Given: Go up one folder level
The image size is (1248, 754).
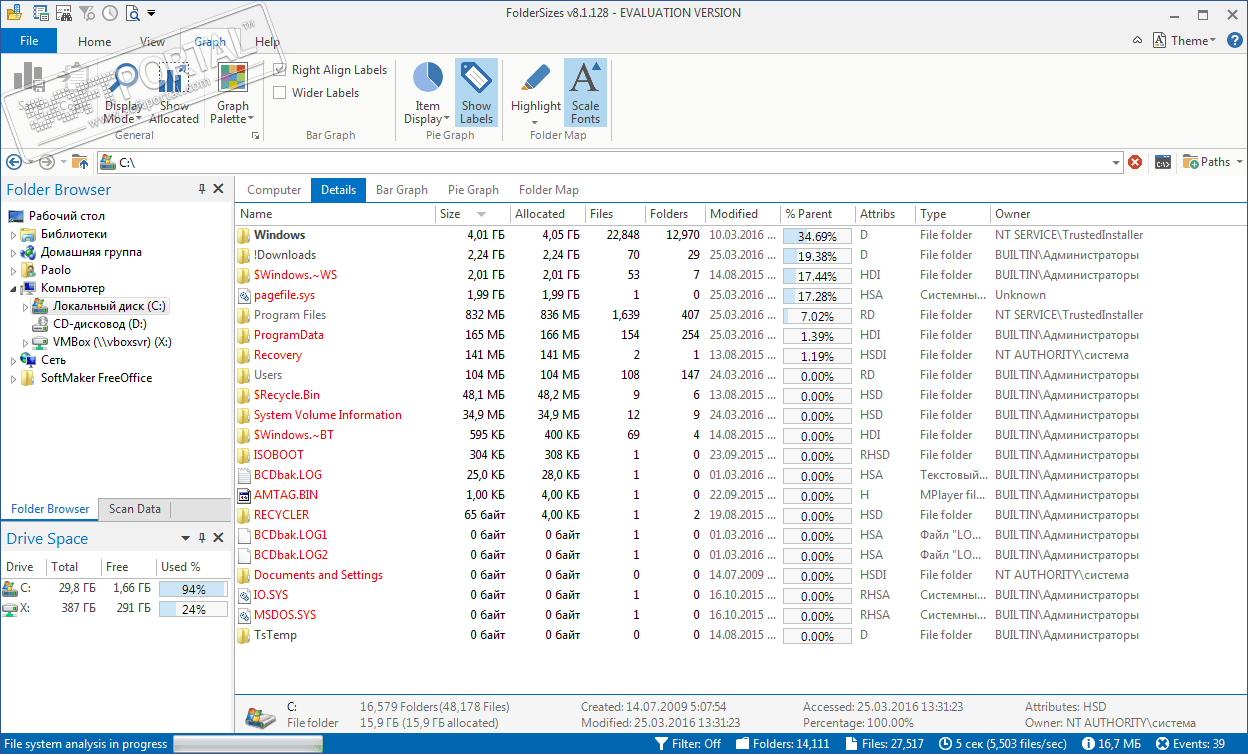Looking at the screenshot, I should point(81,162).
